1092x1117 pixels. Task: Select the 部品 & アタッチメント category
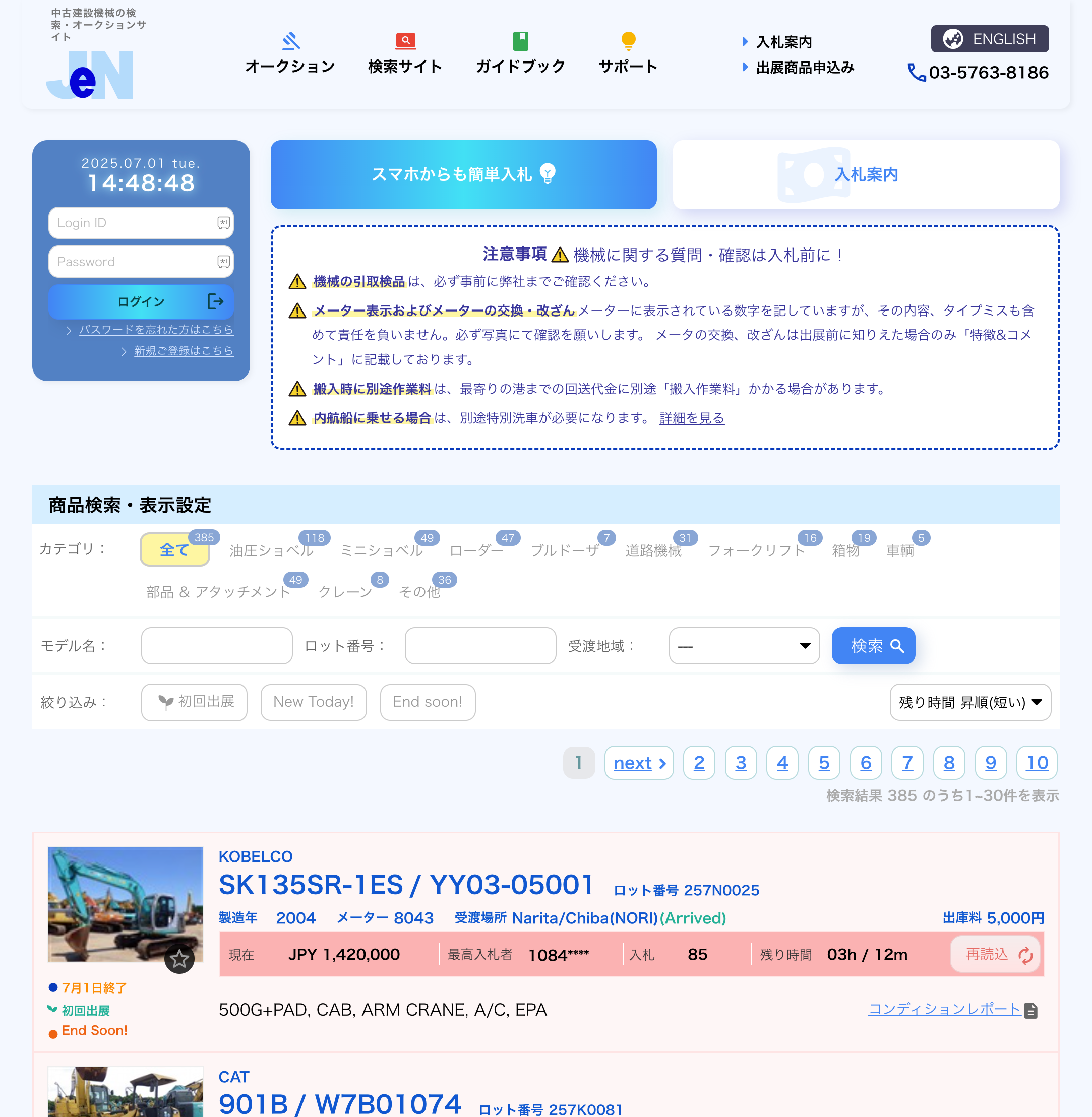click(x=218, y=592)
